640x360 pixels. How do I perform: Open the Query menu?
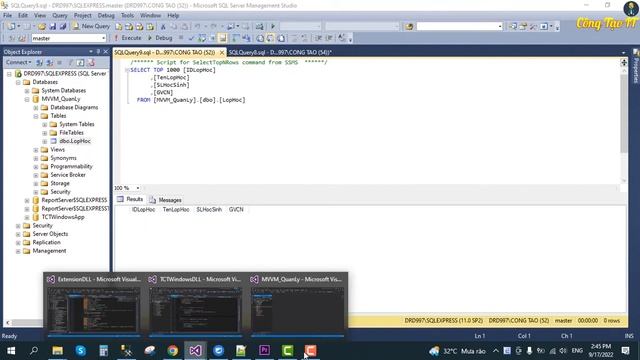pyautogui.click(x=60, y=15)
